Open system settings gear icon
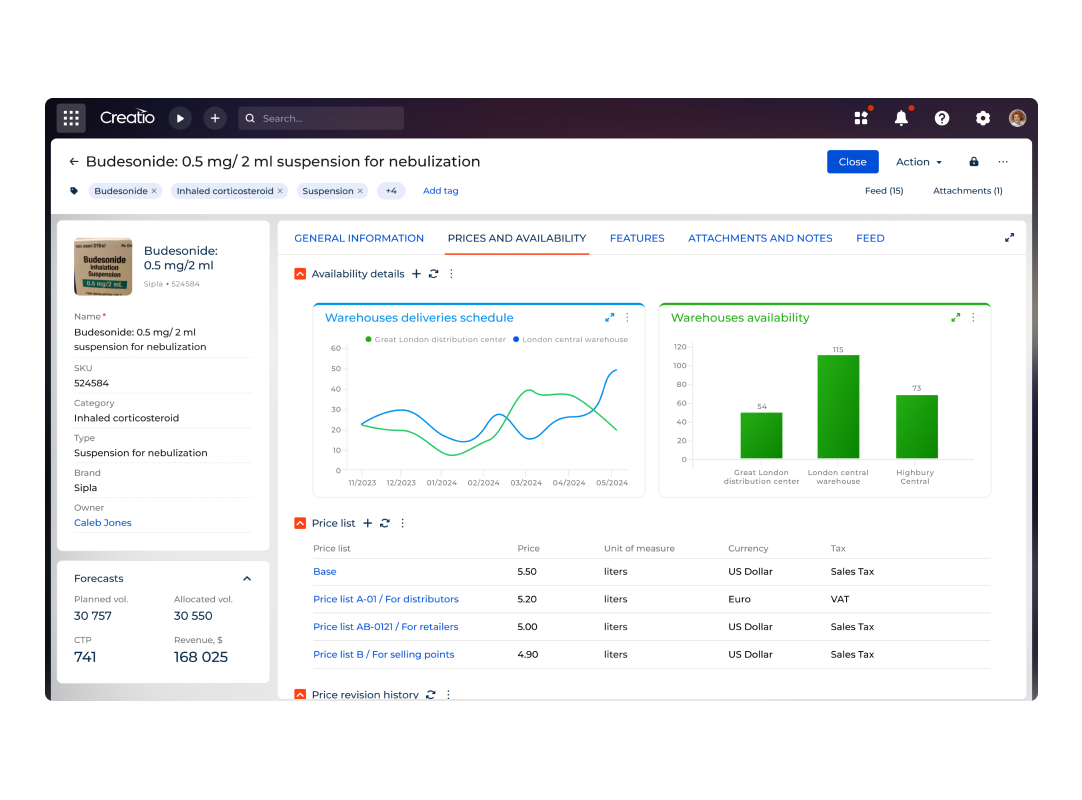The height and width of the screenshot is (800, 1082). (x=983, y=118)
